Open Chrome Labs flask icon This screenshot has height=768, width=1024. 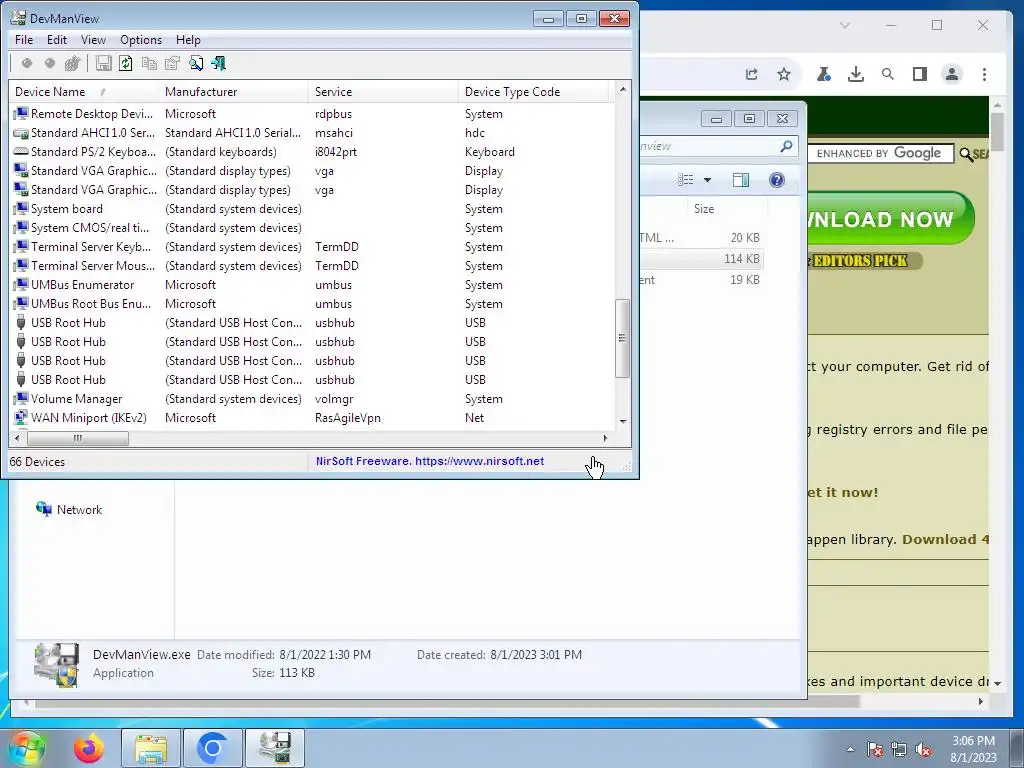pyautogui.click(x=824, y=74)
